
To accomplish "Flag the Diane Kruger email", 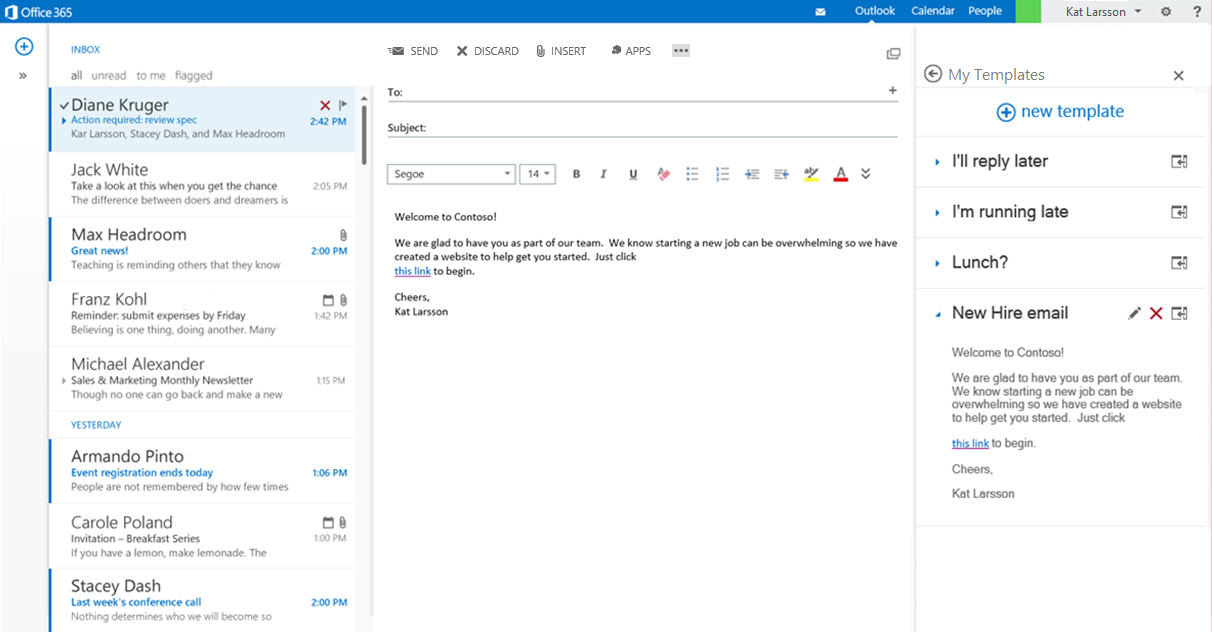I will pyautogui.click(x=342, y=105).
